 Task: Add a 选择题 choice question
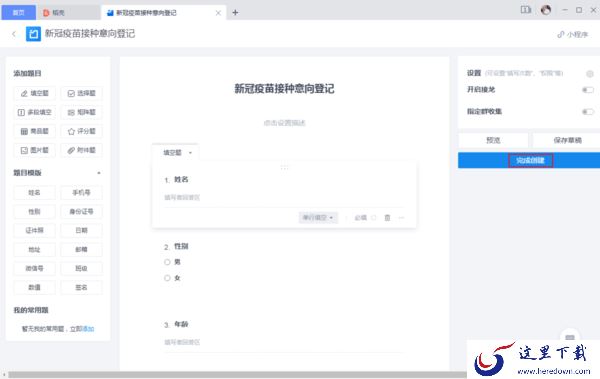point(82,93)
